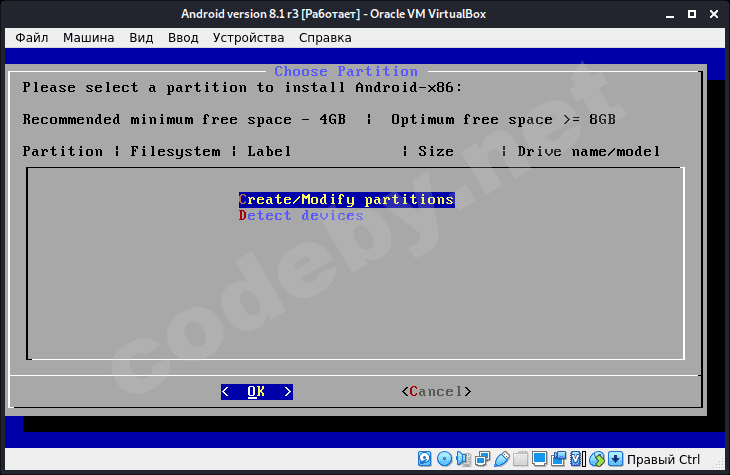Screen dimensions: 730x475
Task: Click the virtualization V chip status icon
Action: point(577,459)
